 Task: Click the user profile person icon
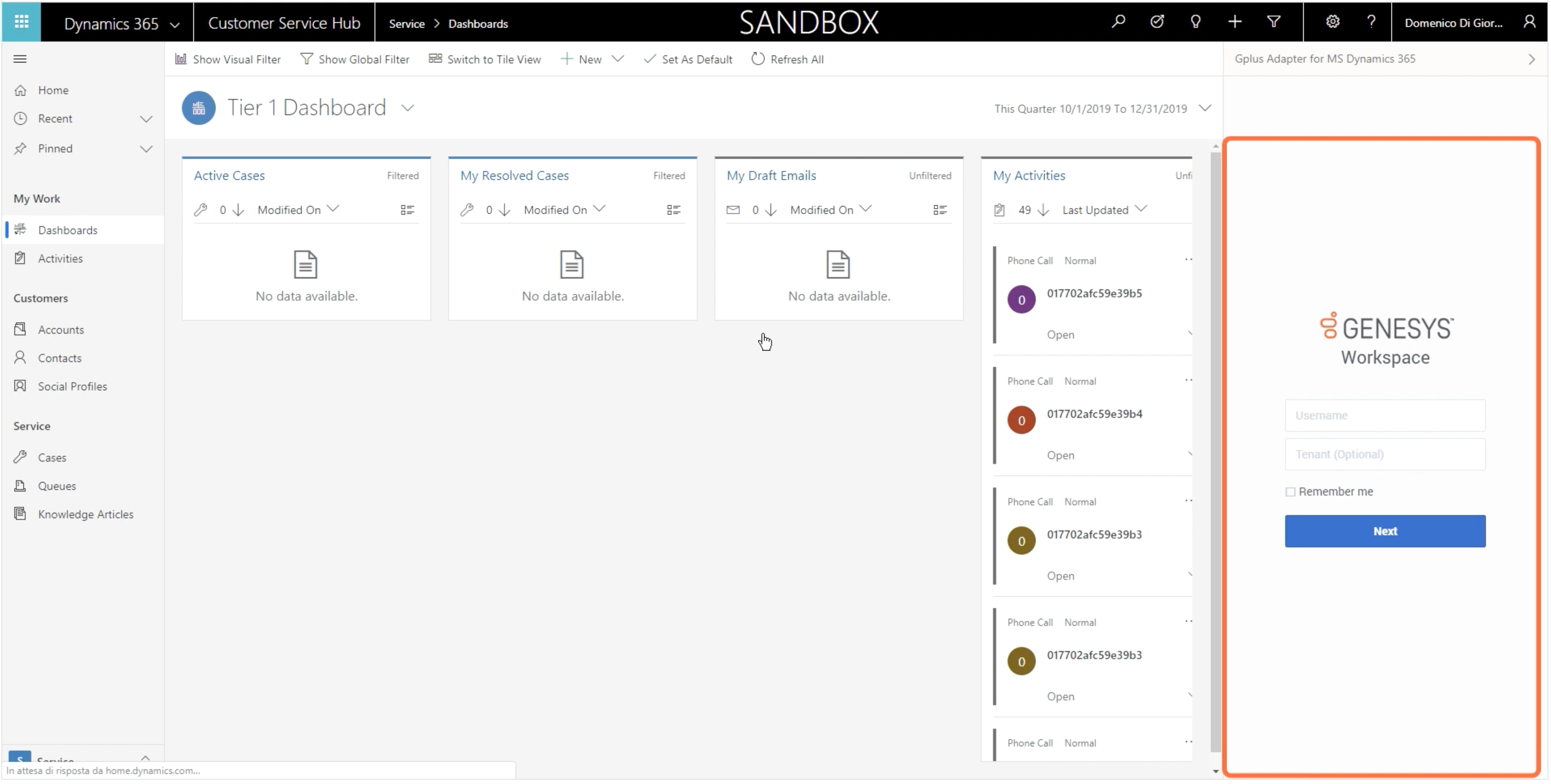point(1529,22)
